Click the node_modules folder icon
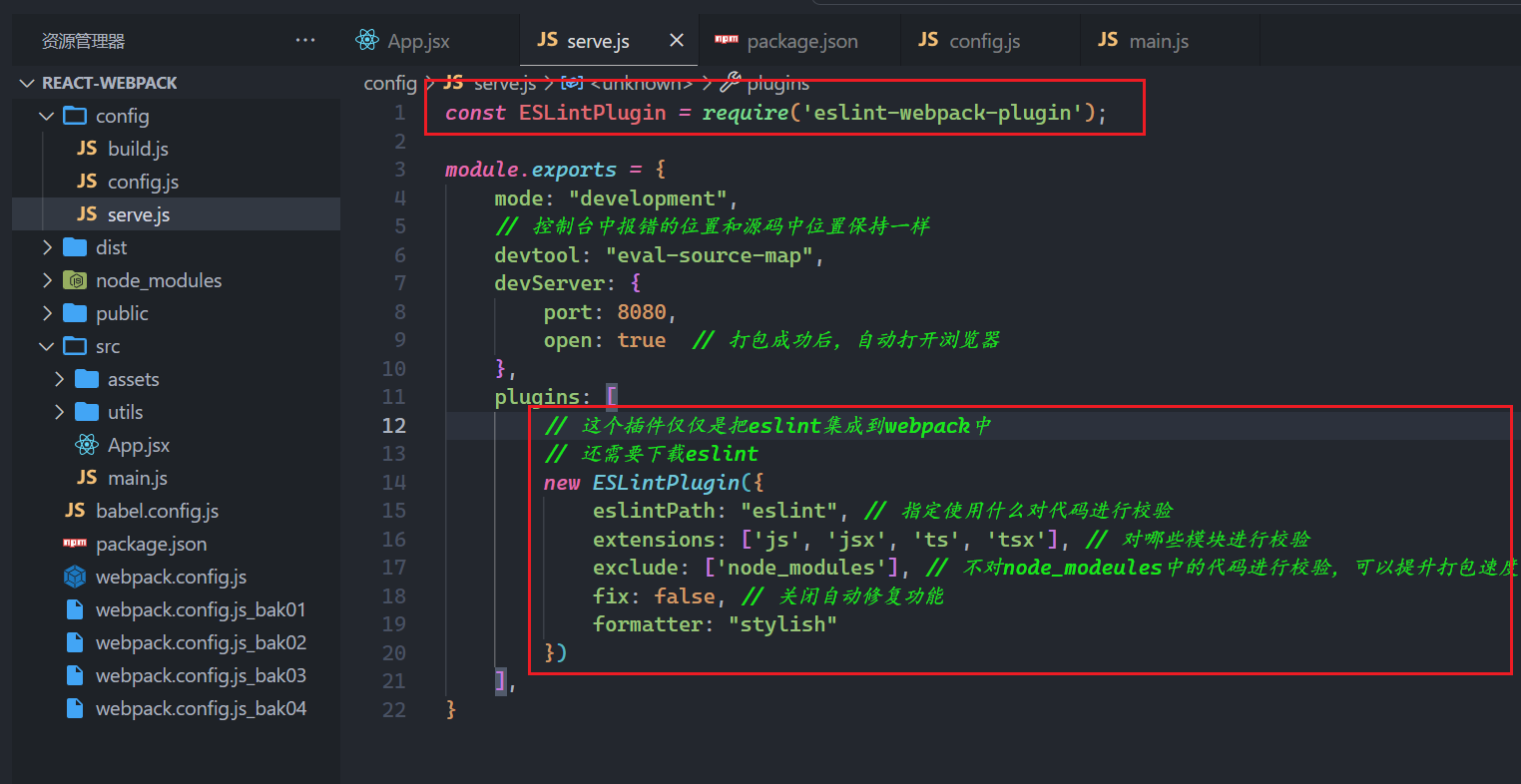The image size is (1521, 784). (75, 280)
